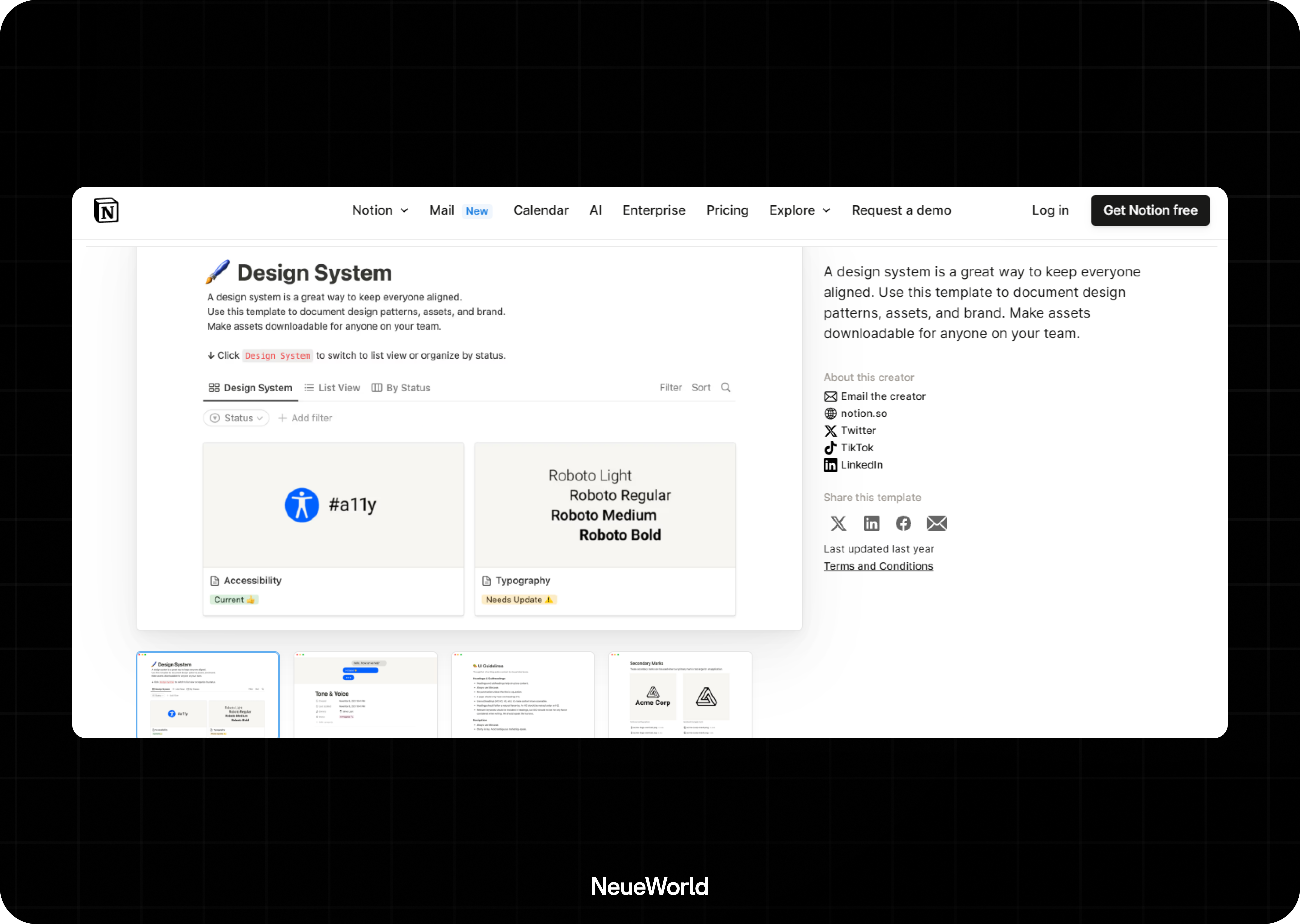1300x924 pixels.
Task: Go to Calendar in the navigation
Action: point(541,210)
